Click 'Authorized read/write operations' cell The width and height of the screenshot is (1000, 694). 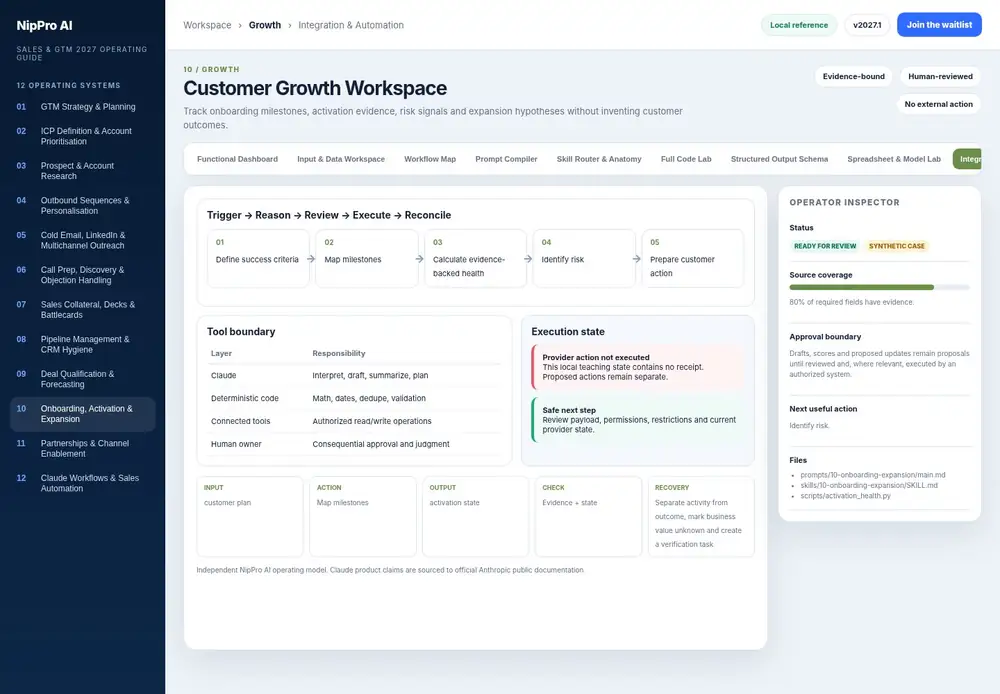click(372, 421)
